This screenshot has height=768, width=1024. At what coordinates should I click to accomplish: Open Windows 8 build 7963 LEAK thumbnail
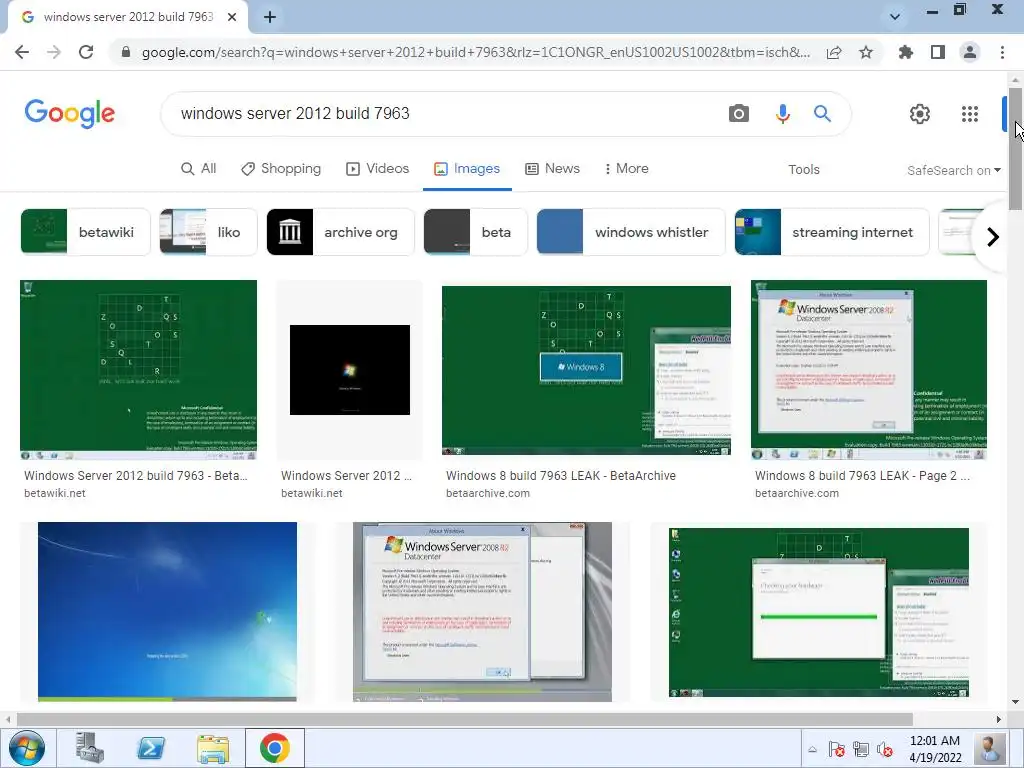pyautogui.click(x=586, y=370)
